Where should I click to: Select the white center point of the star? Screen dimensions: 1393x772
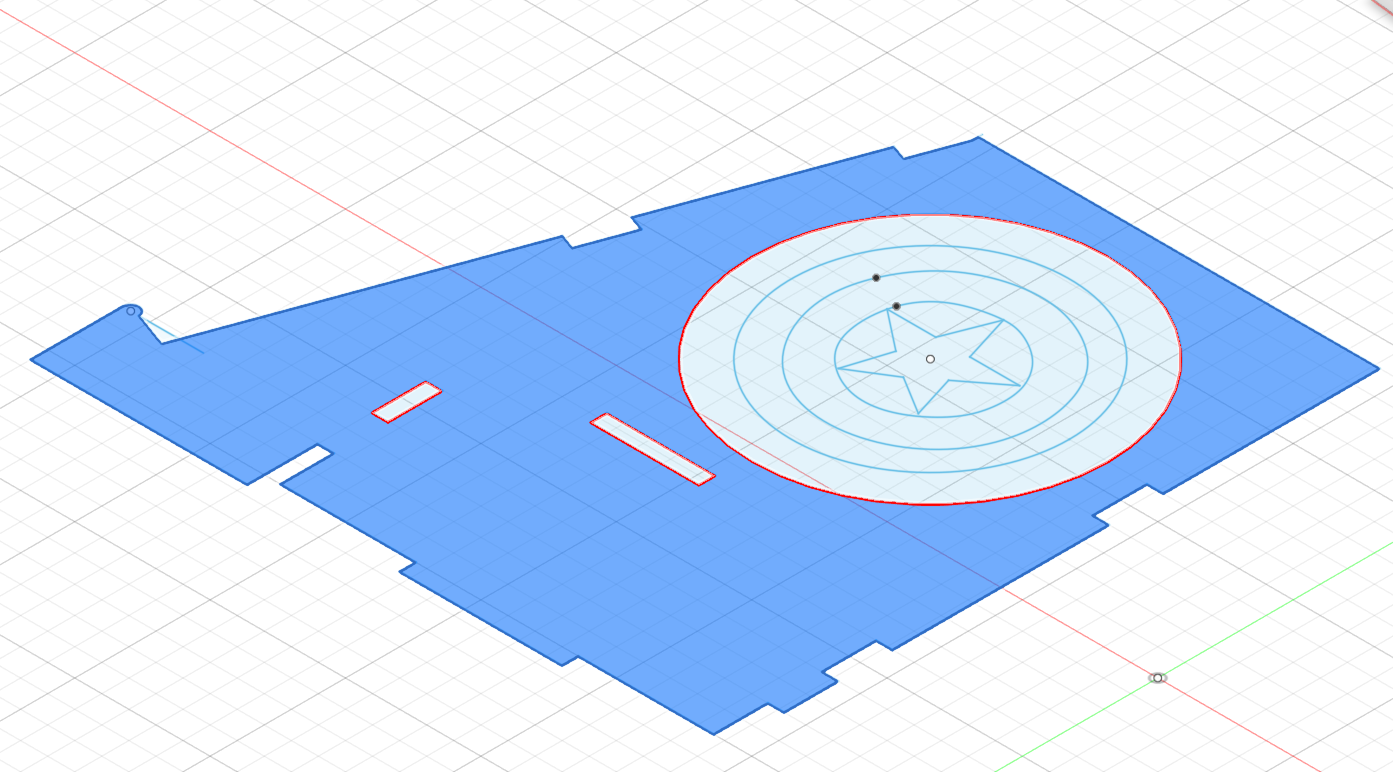pyautogui.click(x=930, y=359)
